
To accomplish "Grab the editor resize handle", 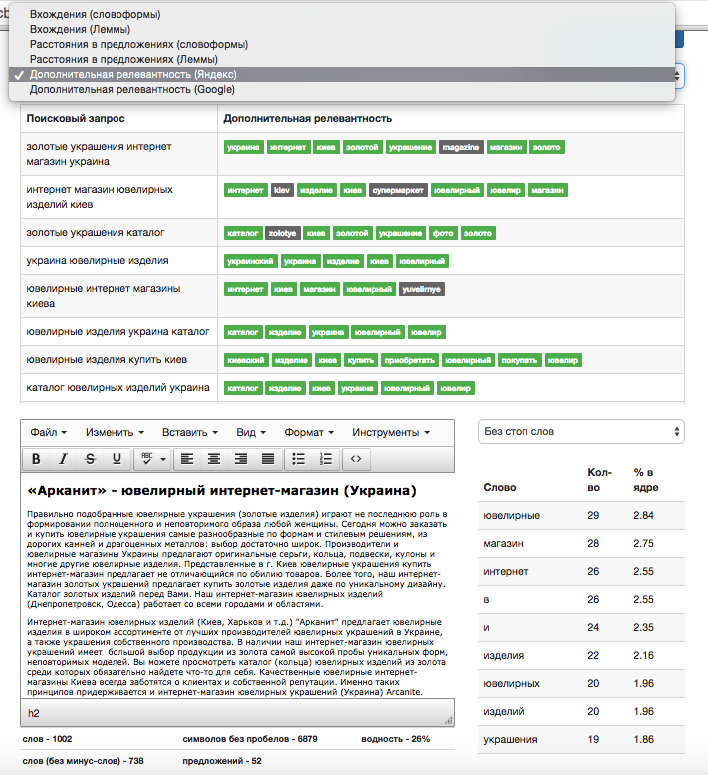I will (448, 721).
